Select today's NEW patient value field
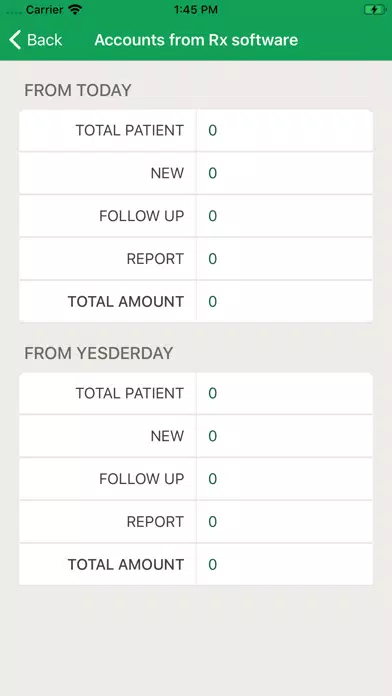The image size is (392, 696). pos(285,173)
